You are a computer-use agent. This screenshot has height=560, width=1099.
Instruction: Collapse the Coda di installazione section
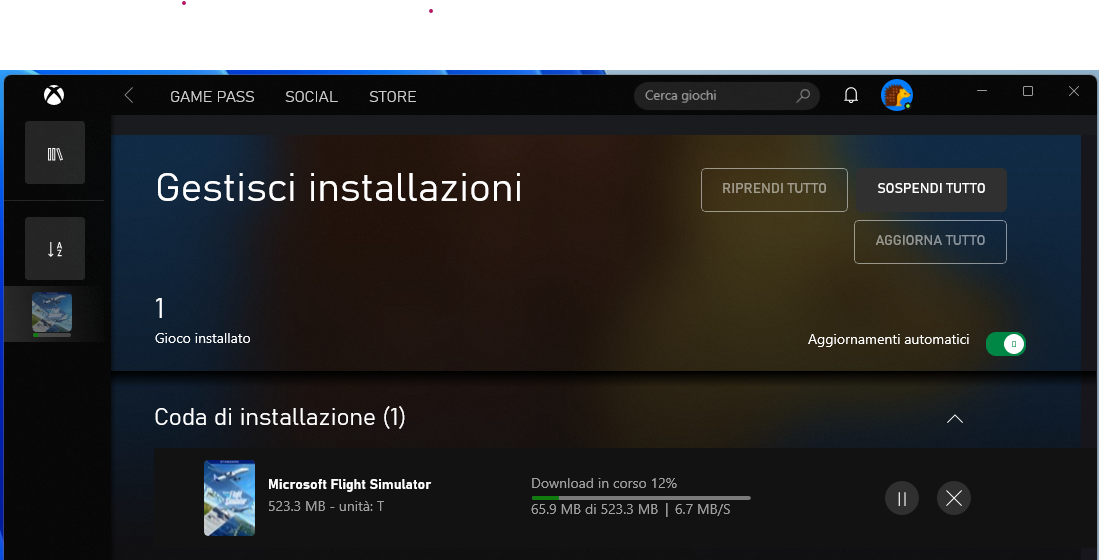coord(955,418)
